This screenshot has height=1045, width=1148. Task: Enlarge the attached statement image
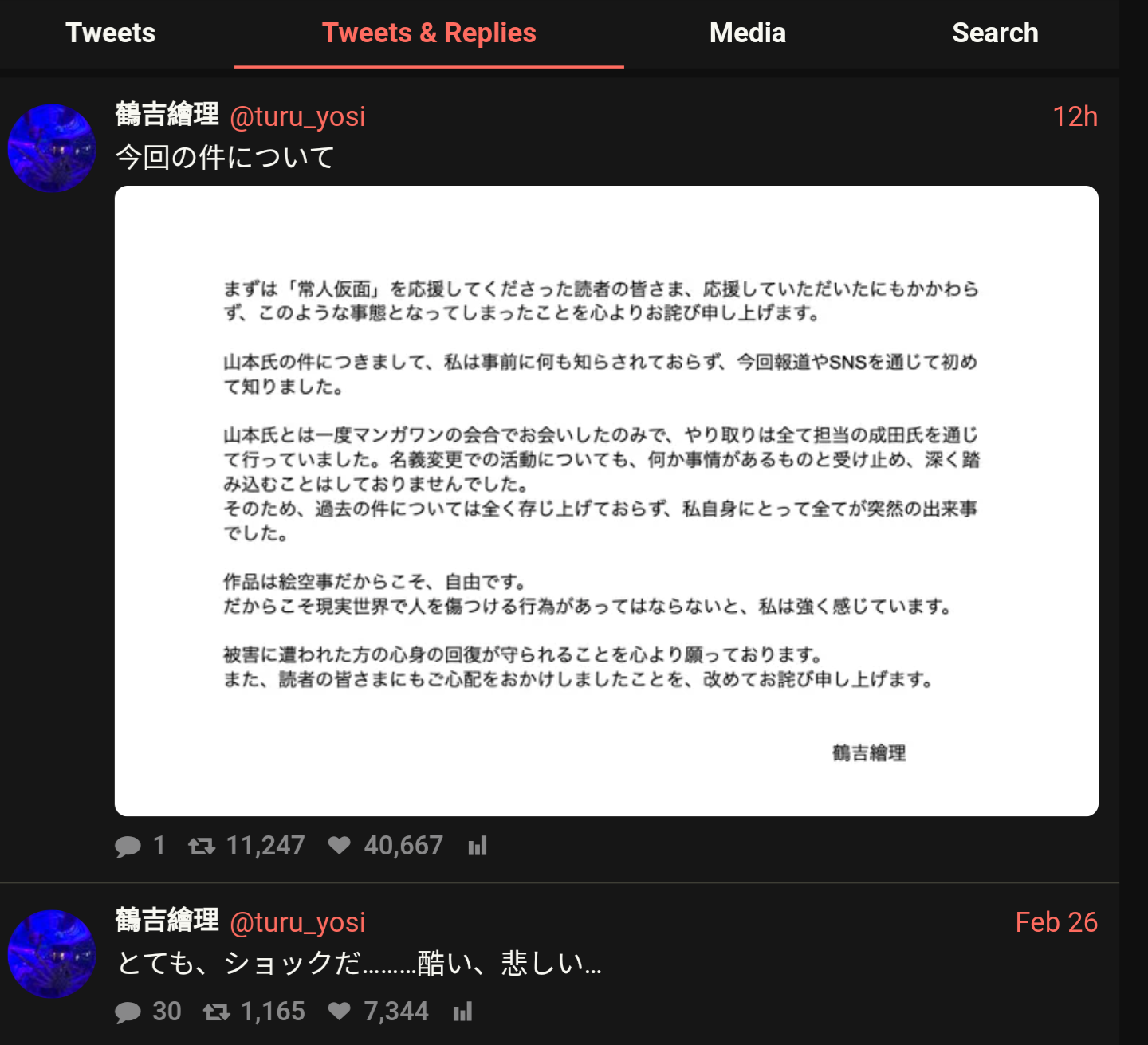tap(607, 501)
